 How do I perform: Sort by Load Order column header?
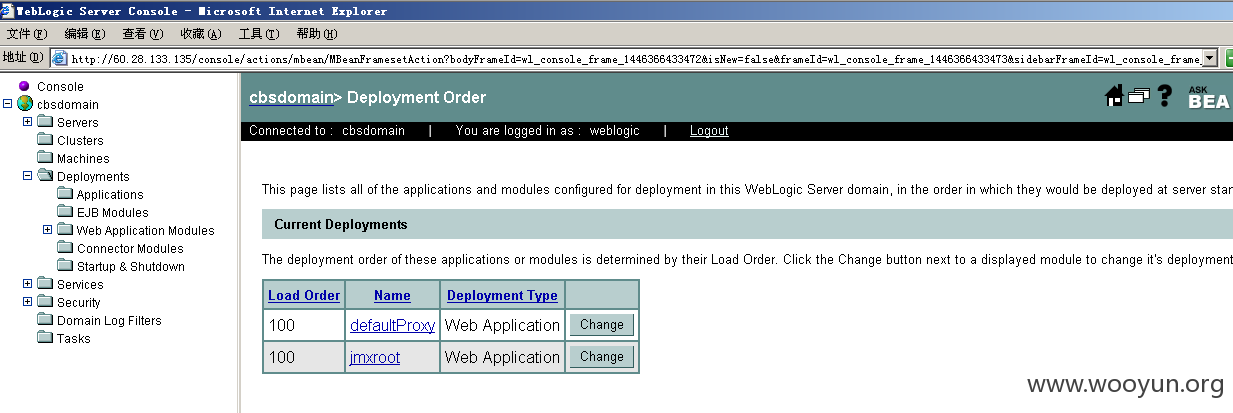304,295
